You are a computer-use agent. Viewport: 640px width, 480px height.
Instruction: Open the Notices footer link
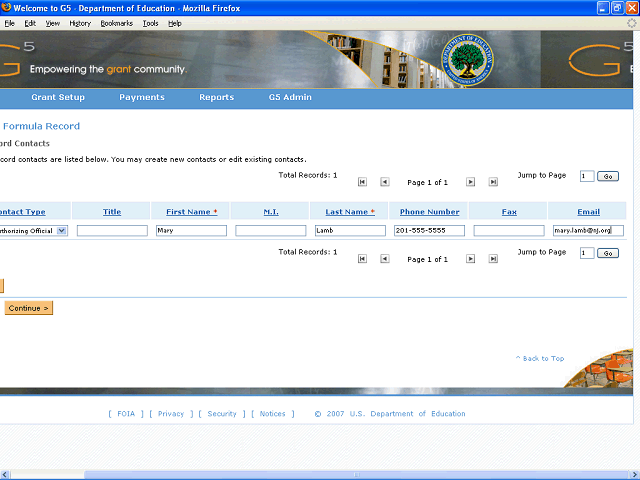pos(272,414)
